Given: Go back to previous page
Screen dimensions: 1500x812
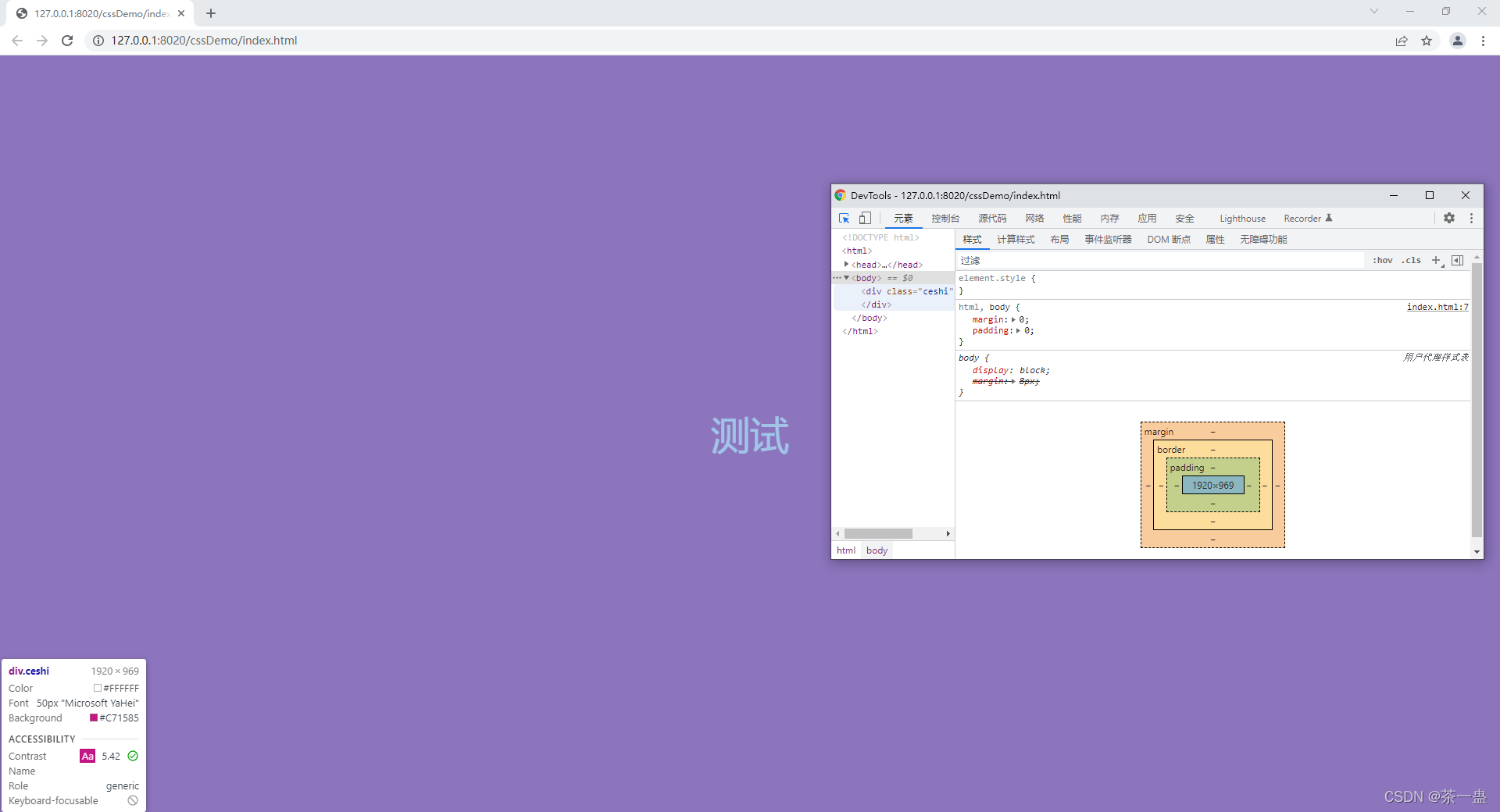Looking at the screenshot, I should click(x=17, y=41).
